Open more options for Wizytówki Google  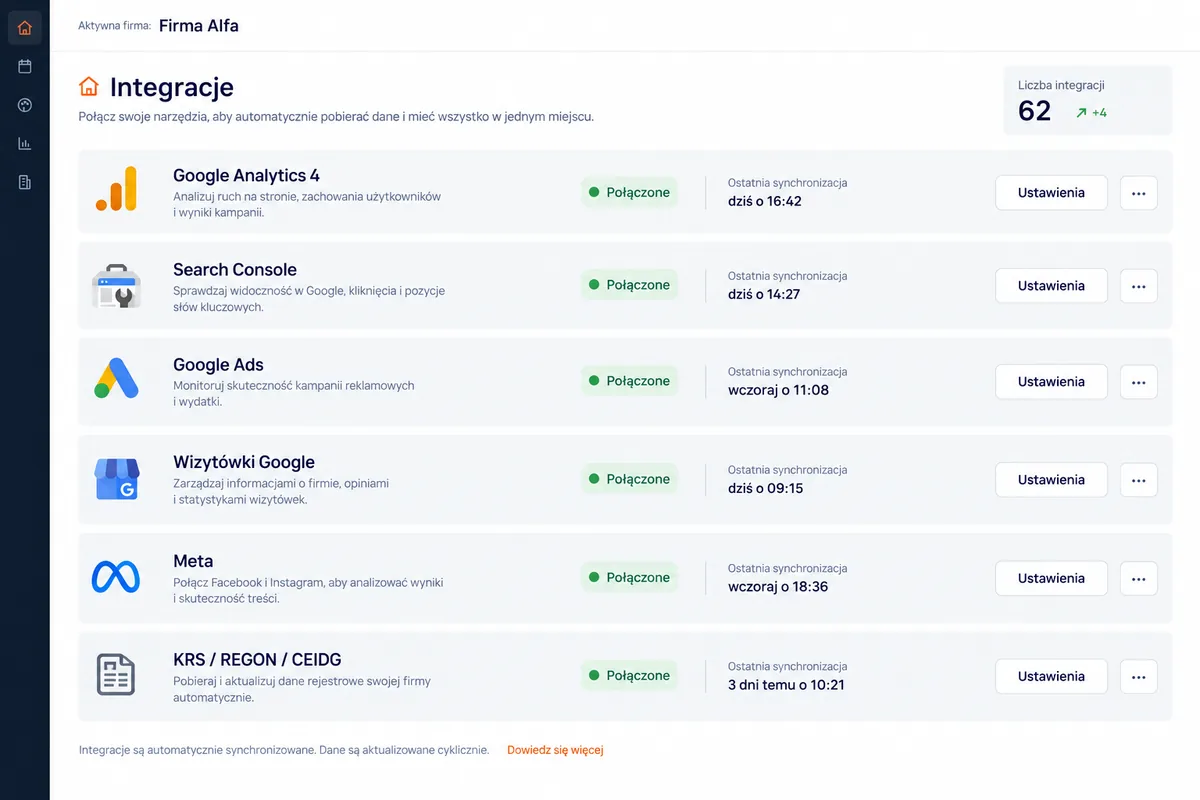[1138, 480]
